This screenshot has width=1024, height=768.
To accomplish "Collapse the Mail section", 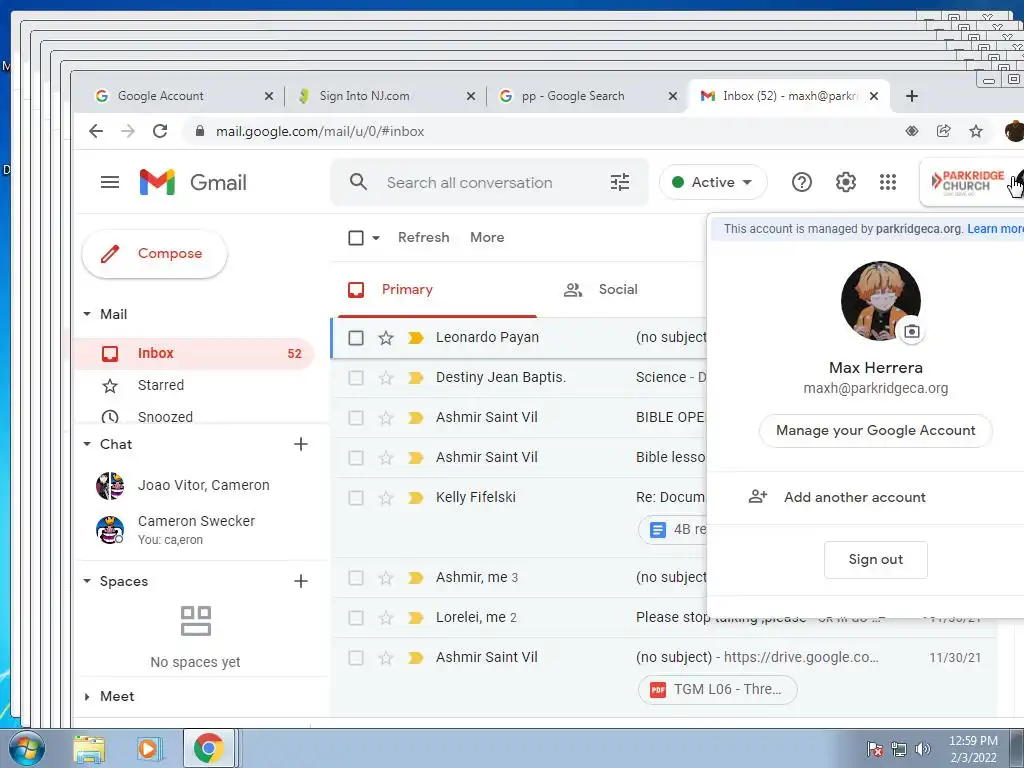I will click(87, 314).
